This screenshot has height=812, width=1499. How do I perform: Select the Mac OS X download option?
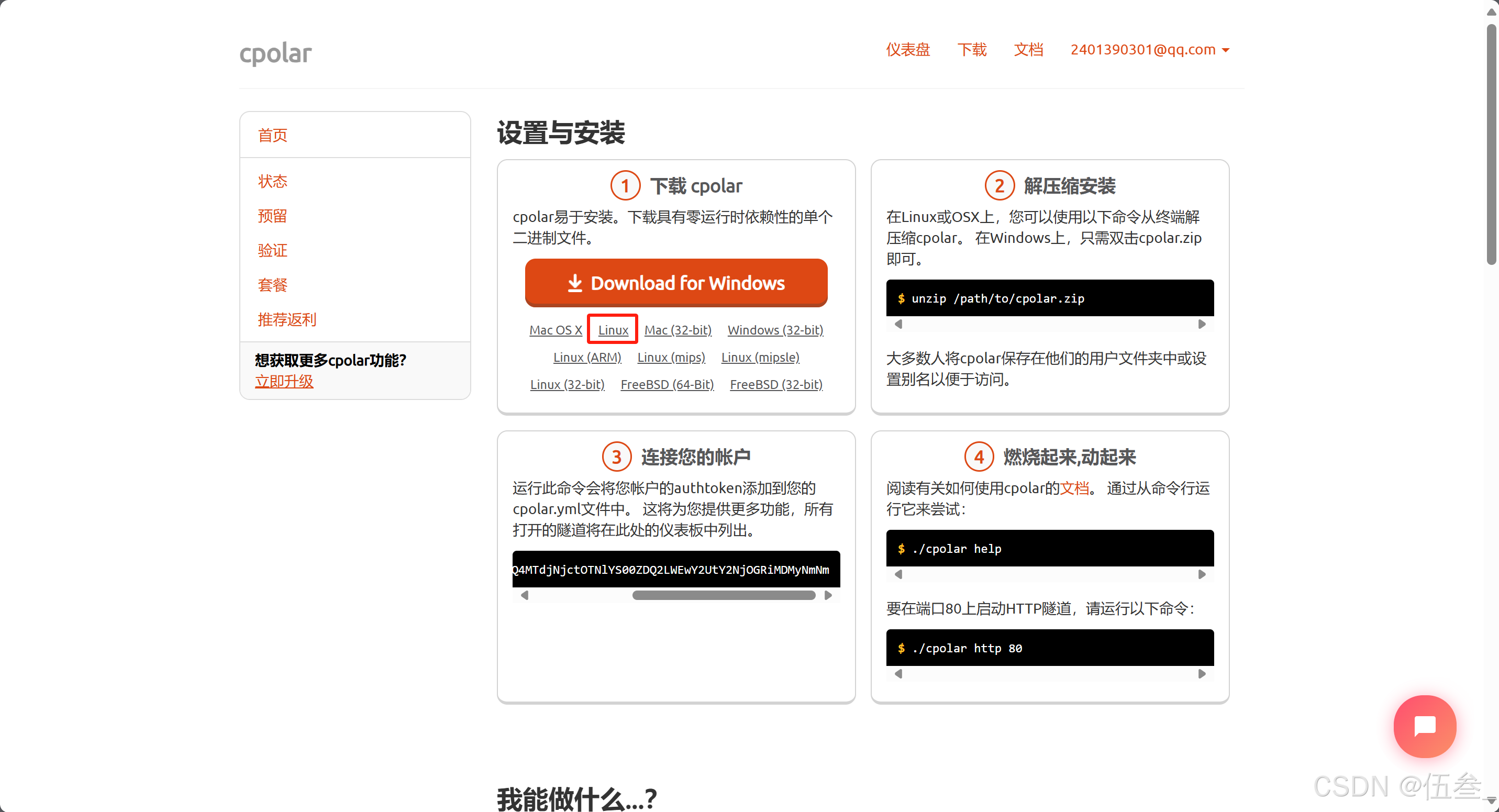point(553,330)
